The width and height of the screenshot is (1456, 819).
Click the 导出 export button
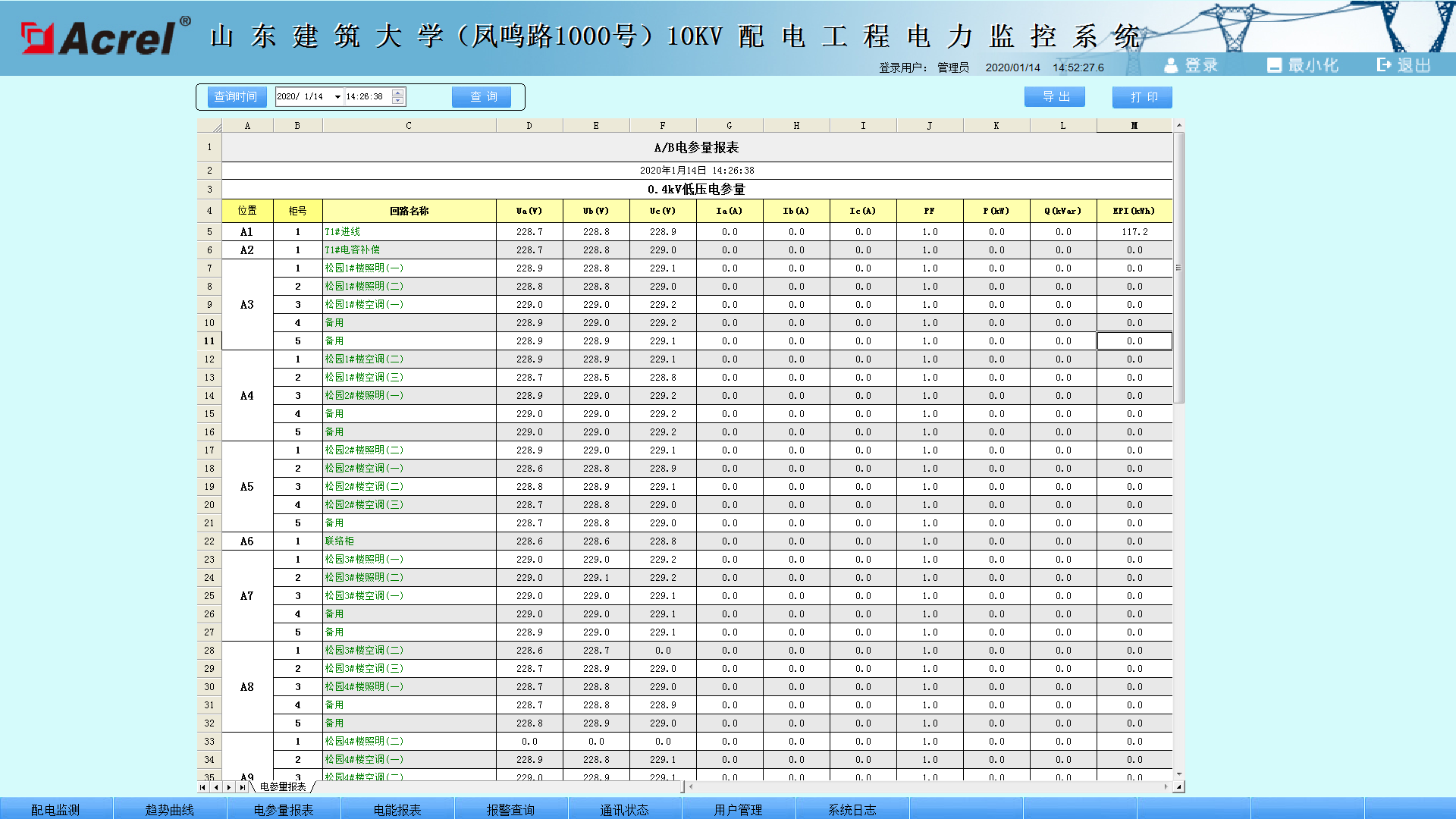pos(1054,97)
